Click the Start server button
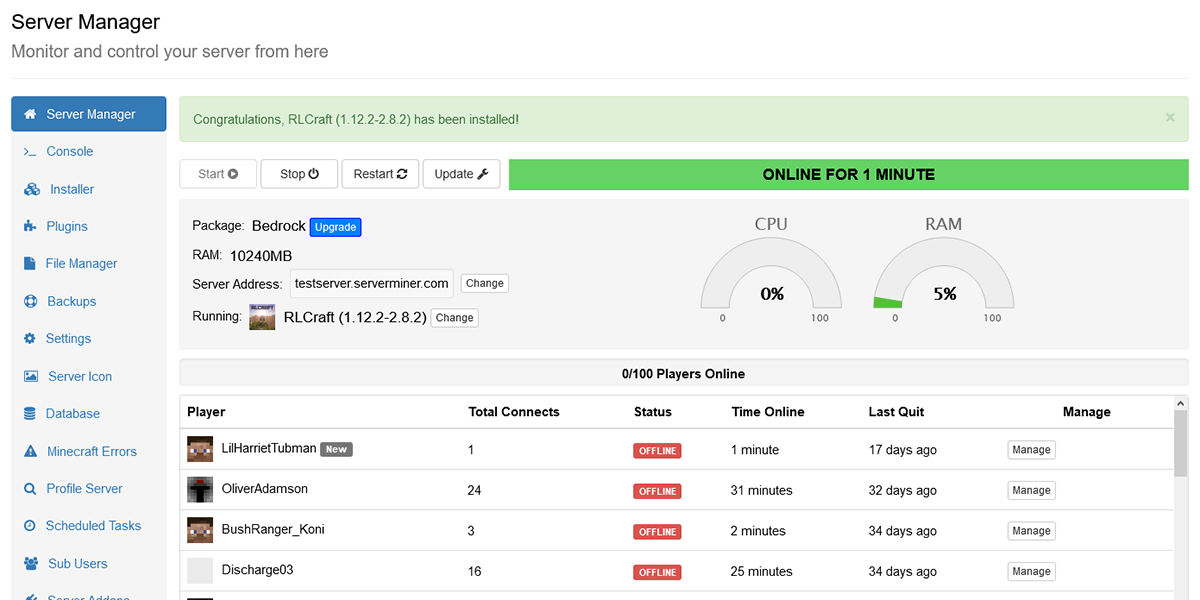This screenshot has height=600, width=1200. pos(218,174)
